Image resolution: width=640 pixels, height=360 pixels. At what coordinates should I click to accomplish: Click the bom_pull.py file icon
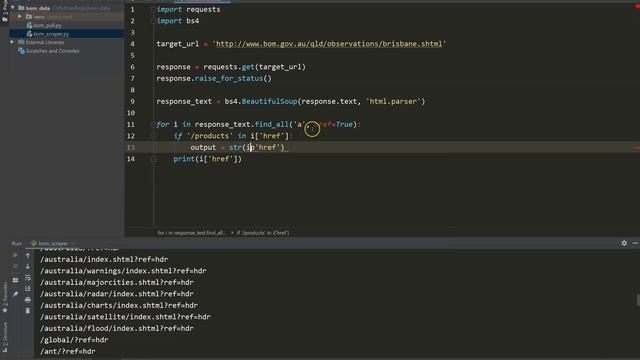point(29,25)
